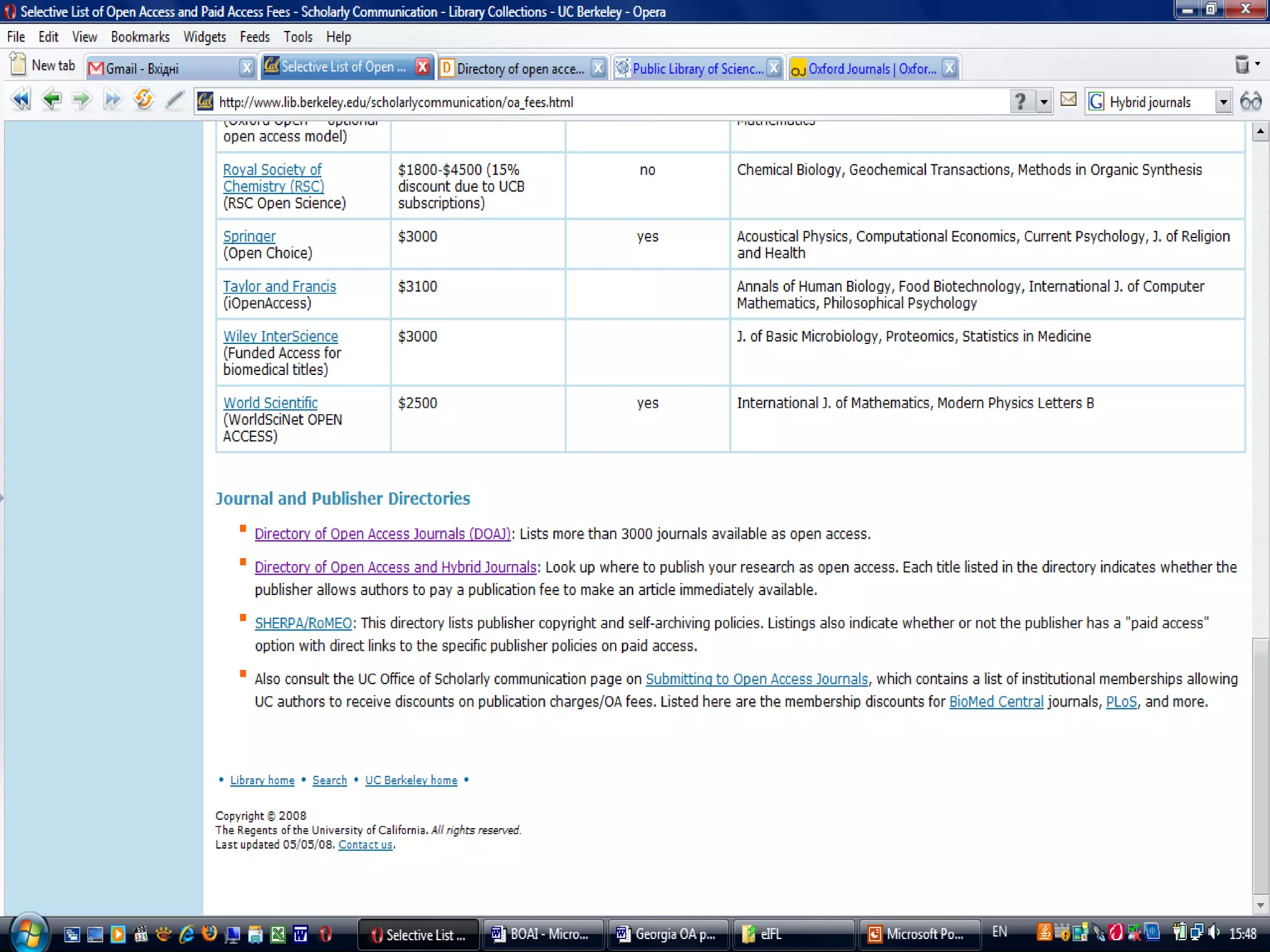The width and height of the screenshot is (1270, 952).
Task: Click the Rewind navigation icon
Action: (20, 100)
